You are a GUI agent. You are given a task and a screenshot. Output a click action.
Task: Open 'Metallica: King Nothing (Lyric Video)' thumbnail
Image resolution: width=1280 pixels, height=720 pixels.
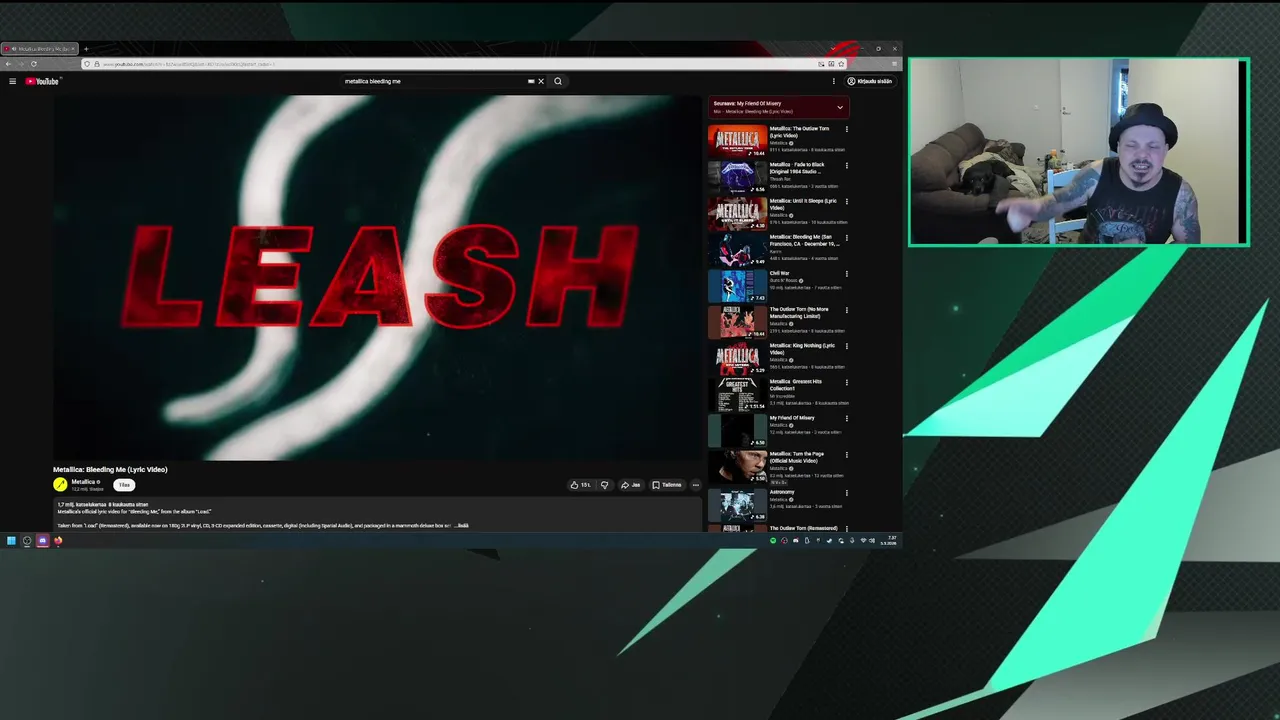click(737, 358)
